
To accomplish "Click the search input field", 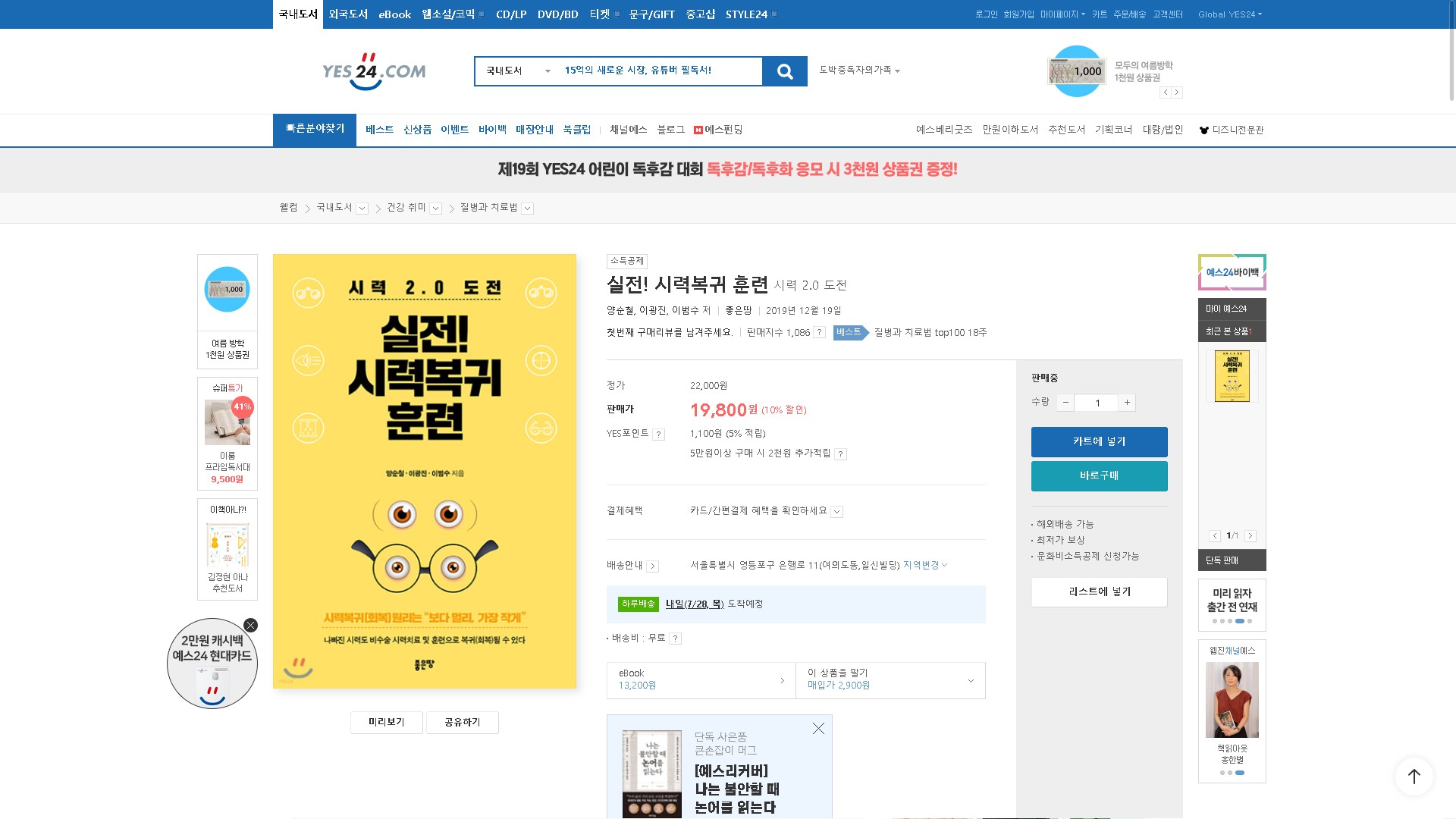I will coord(658,71).
